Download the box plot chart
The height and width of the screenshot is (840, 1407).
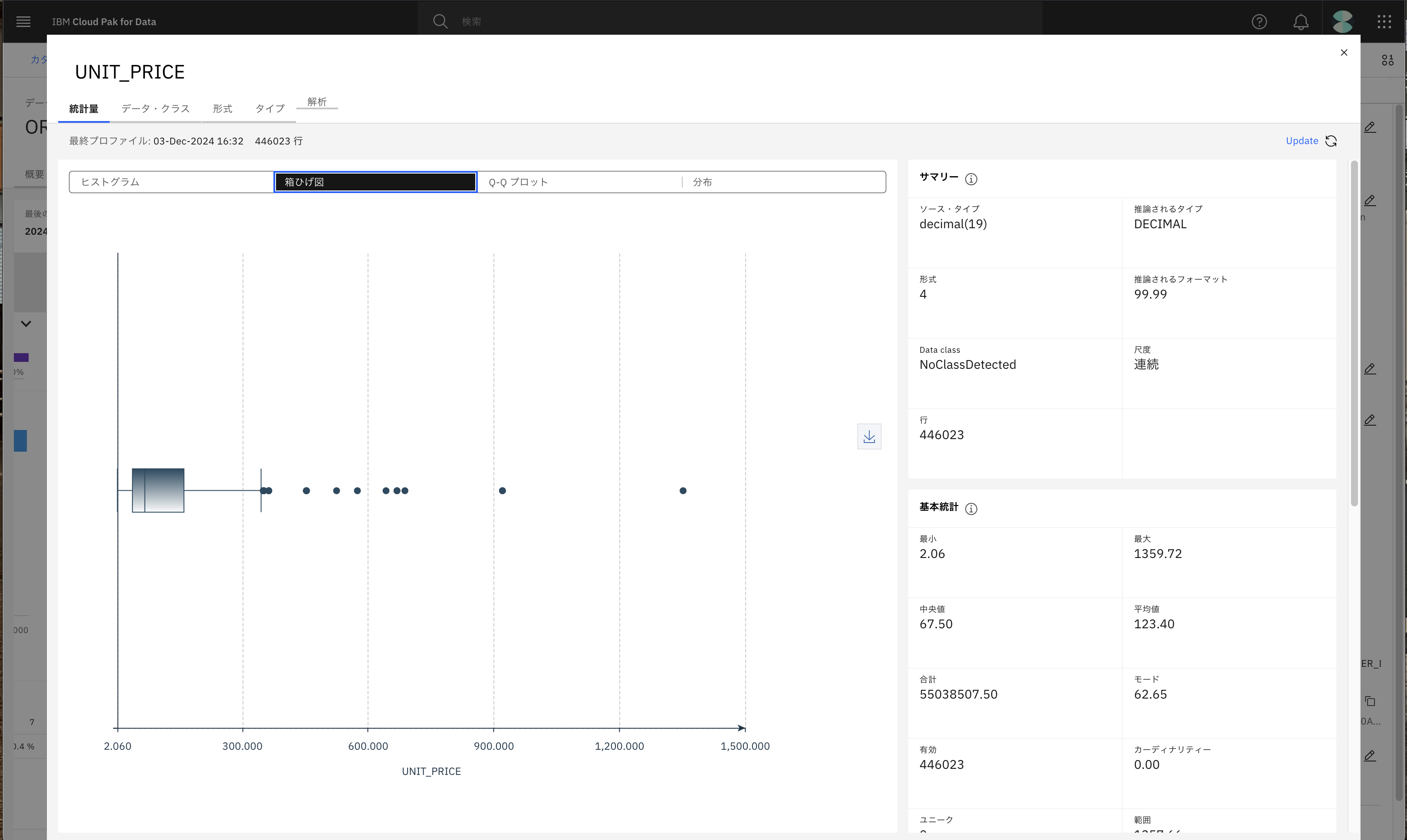(868, 436)
